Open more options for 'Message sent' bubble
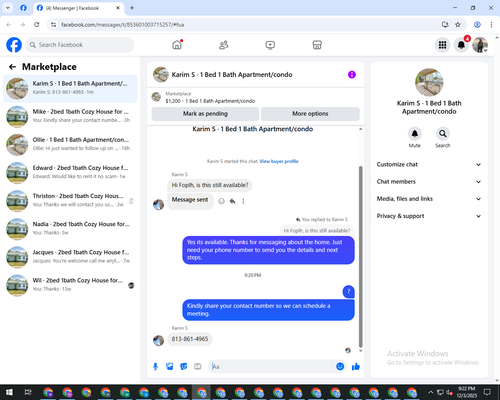 click(x=243, y=201)
